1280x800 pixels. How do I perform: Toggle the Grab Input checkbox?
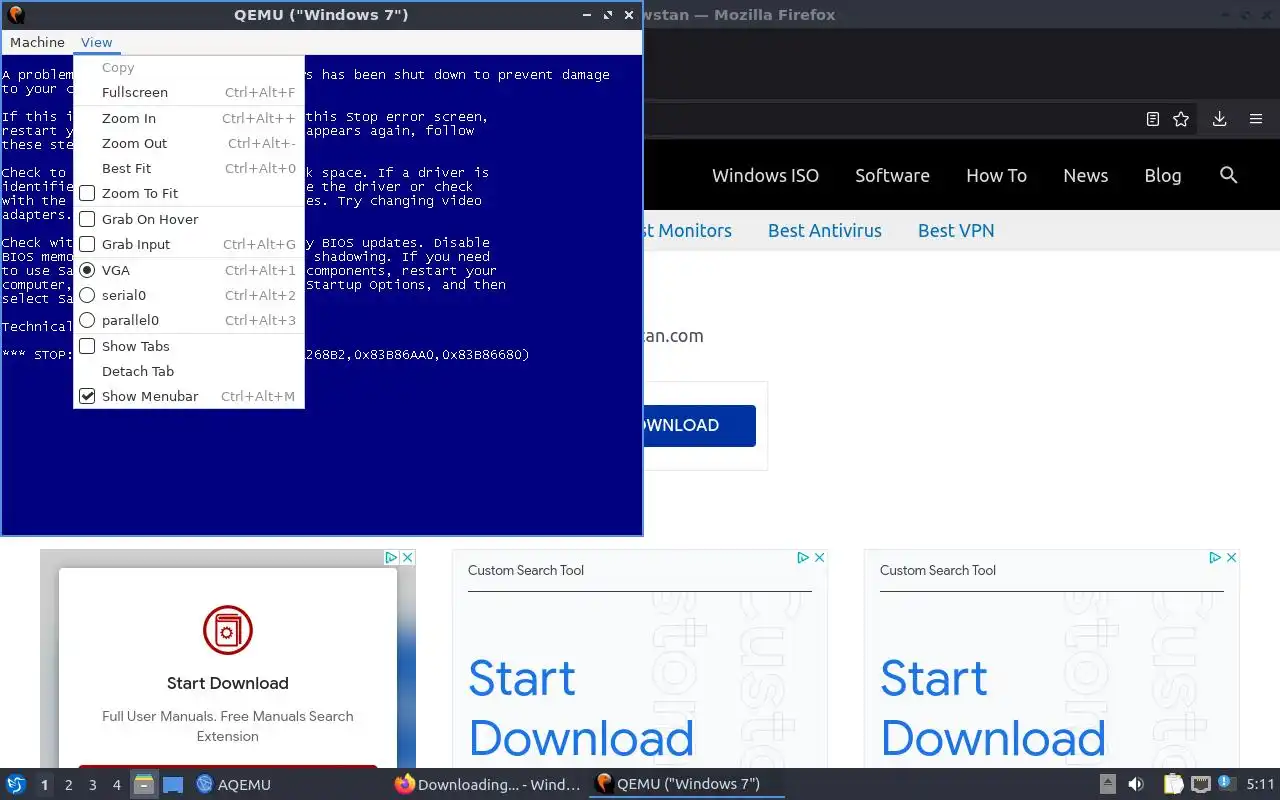pos(87,244)
